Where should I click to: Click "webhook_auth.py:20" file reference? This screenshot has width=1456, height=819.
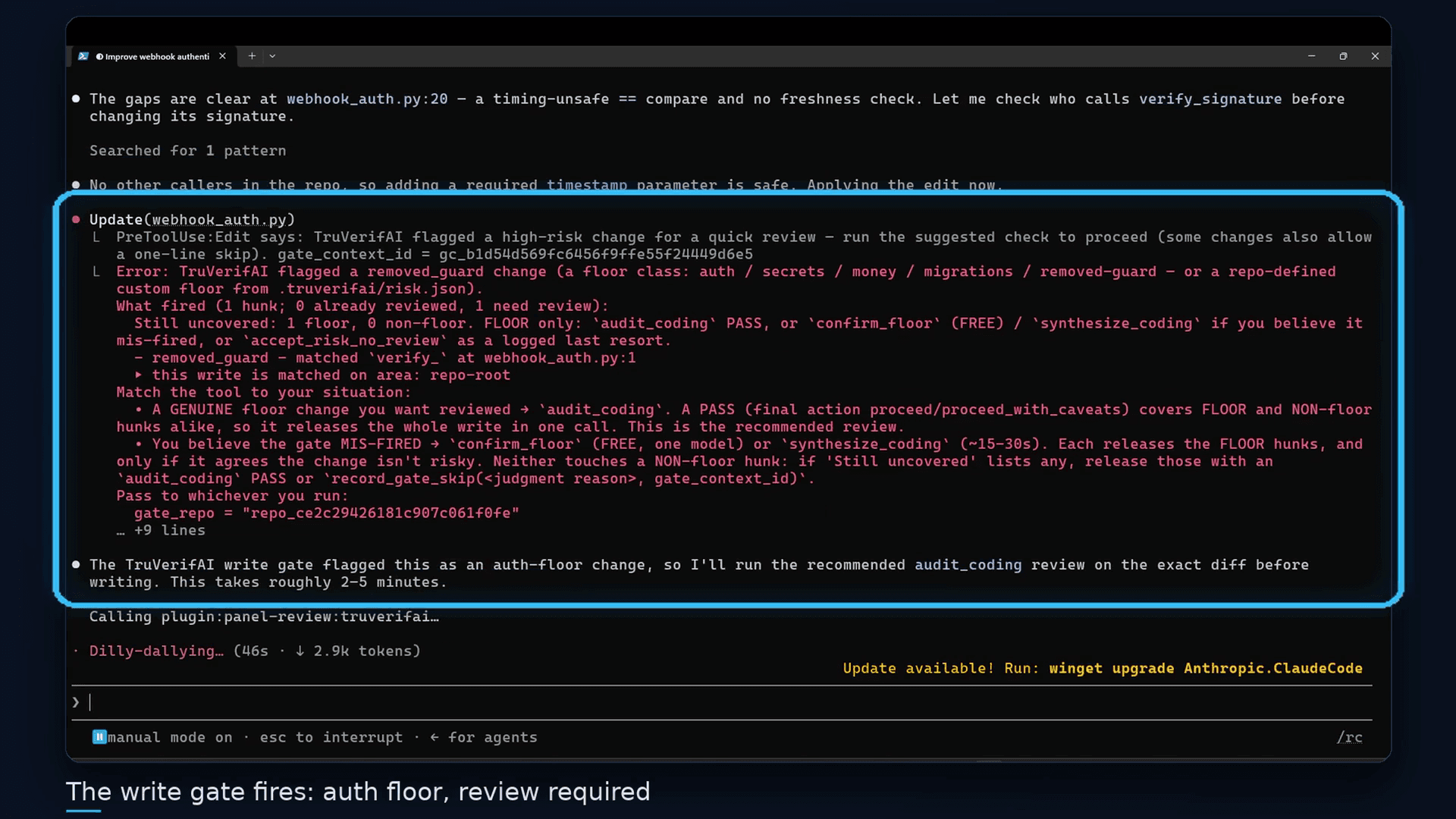367,99
